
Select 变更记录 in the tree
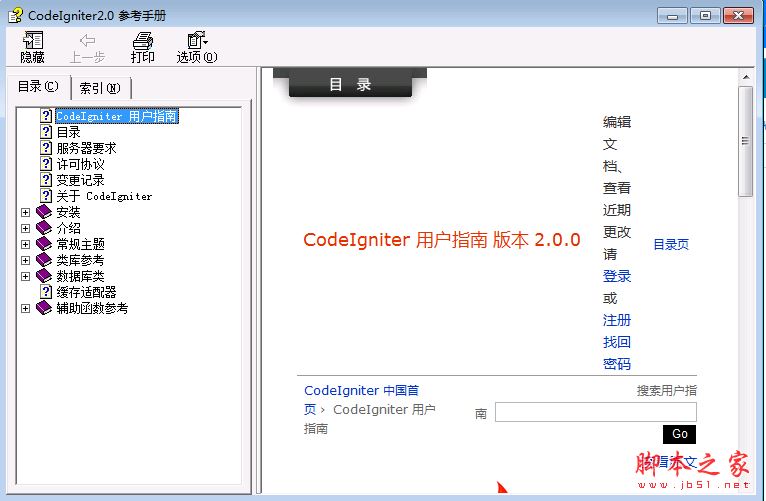pos(81,180)
